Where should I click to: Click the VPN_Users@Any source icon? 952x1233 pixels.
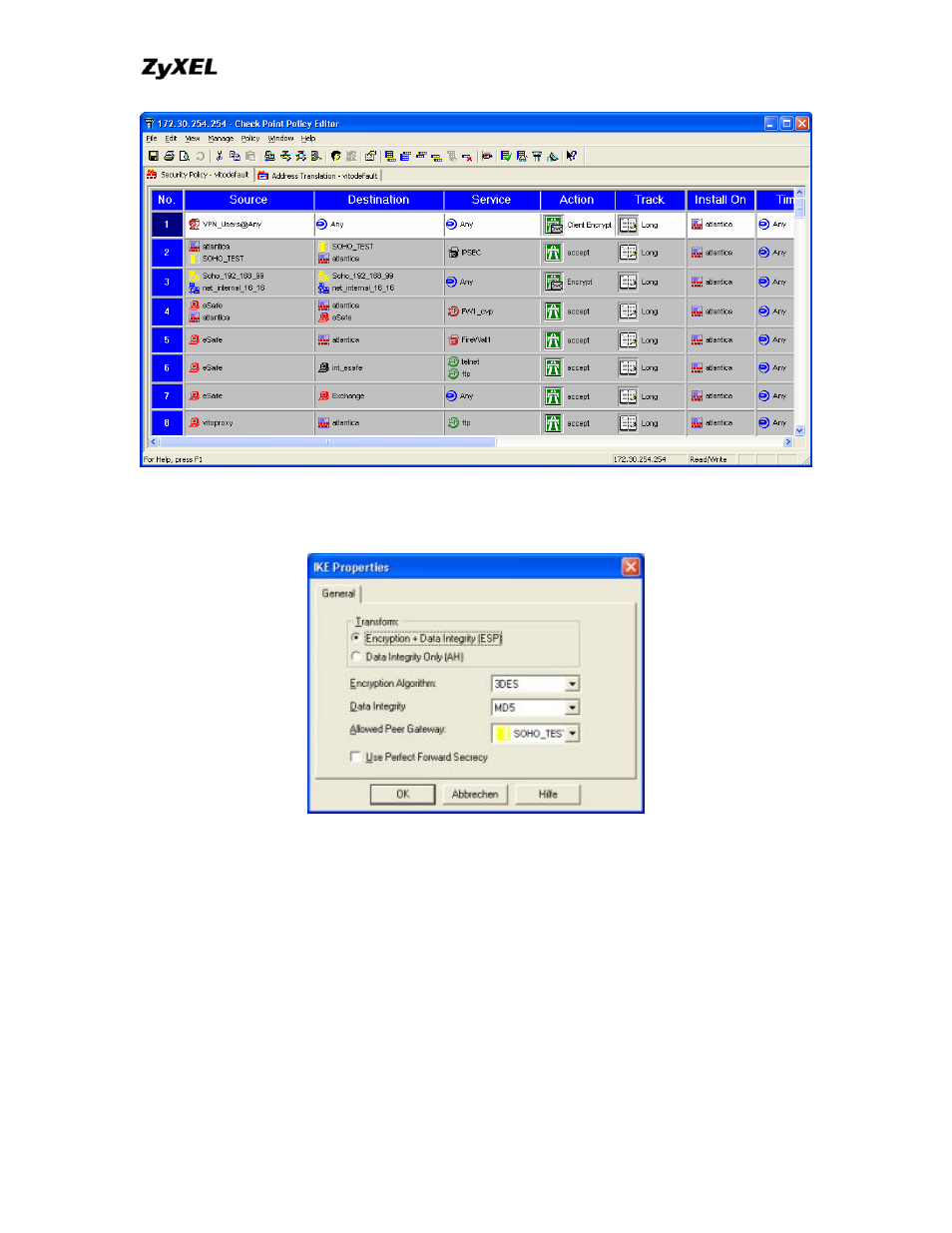tap(195, 225)
